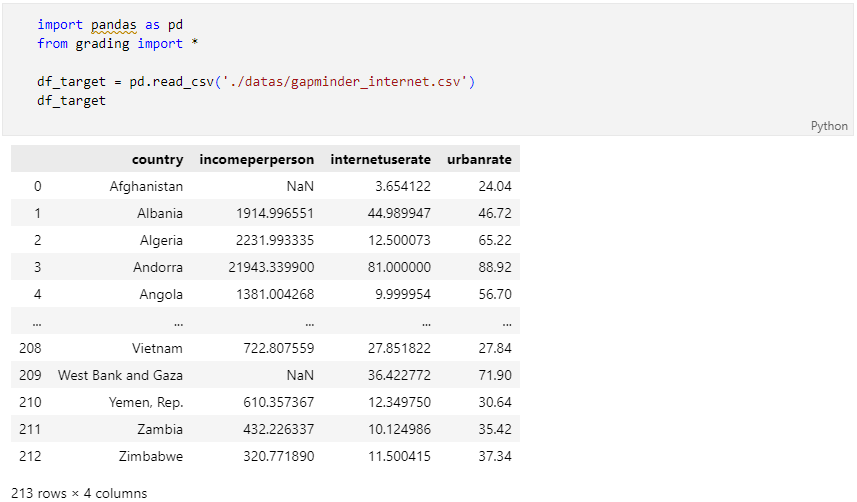Click the urban rate 88.92
857x502 pixels.
coord(495,267)
